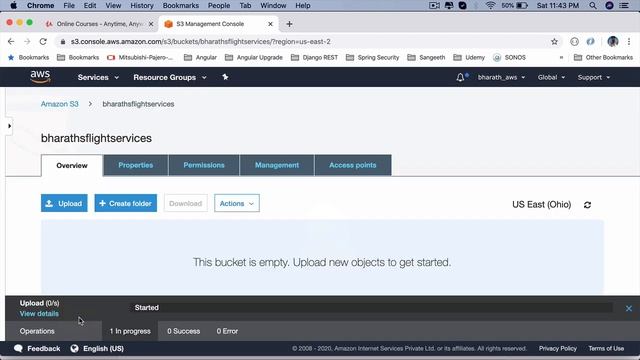Switch to the Permissions tab
Image resolution: width=640 pixels, height=360 pixels.
coord(204,165)
